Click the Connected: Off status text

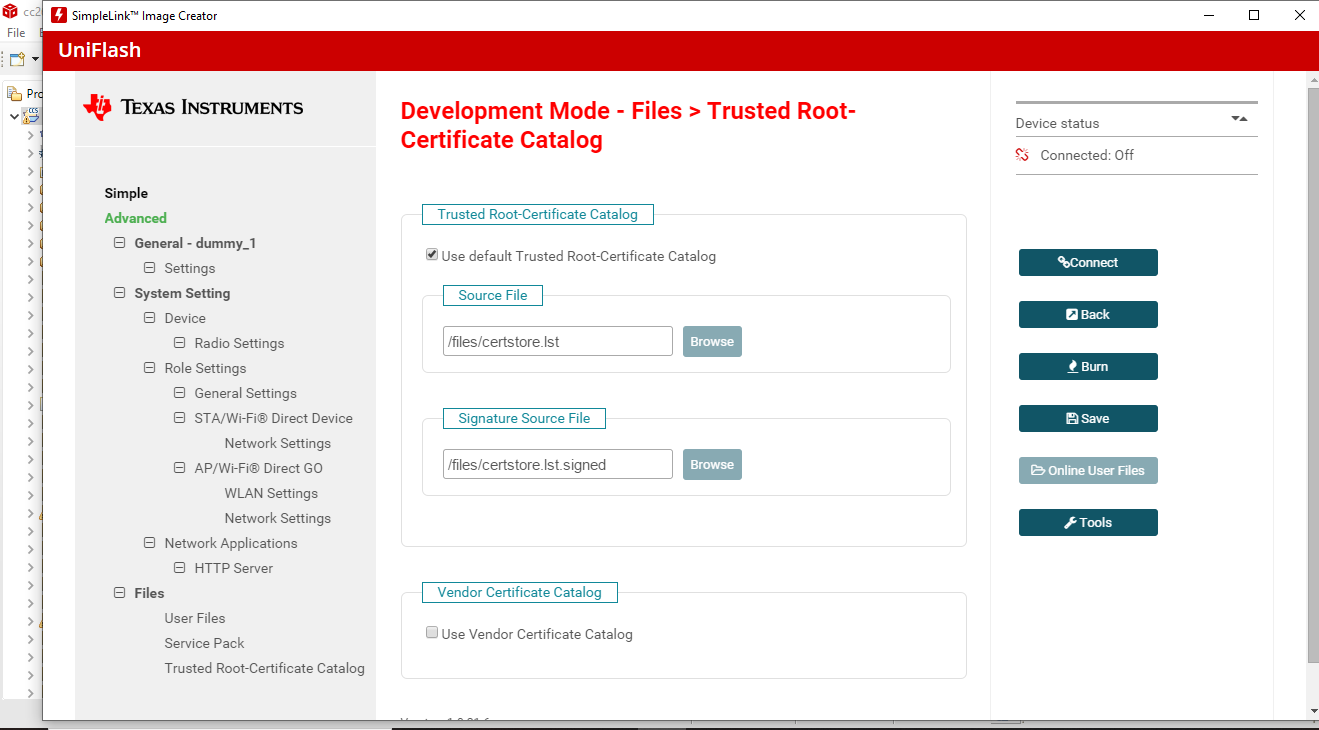click(1087, 155)
